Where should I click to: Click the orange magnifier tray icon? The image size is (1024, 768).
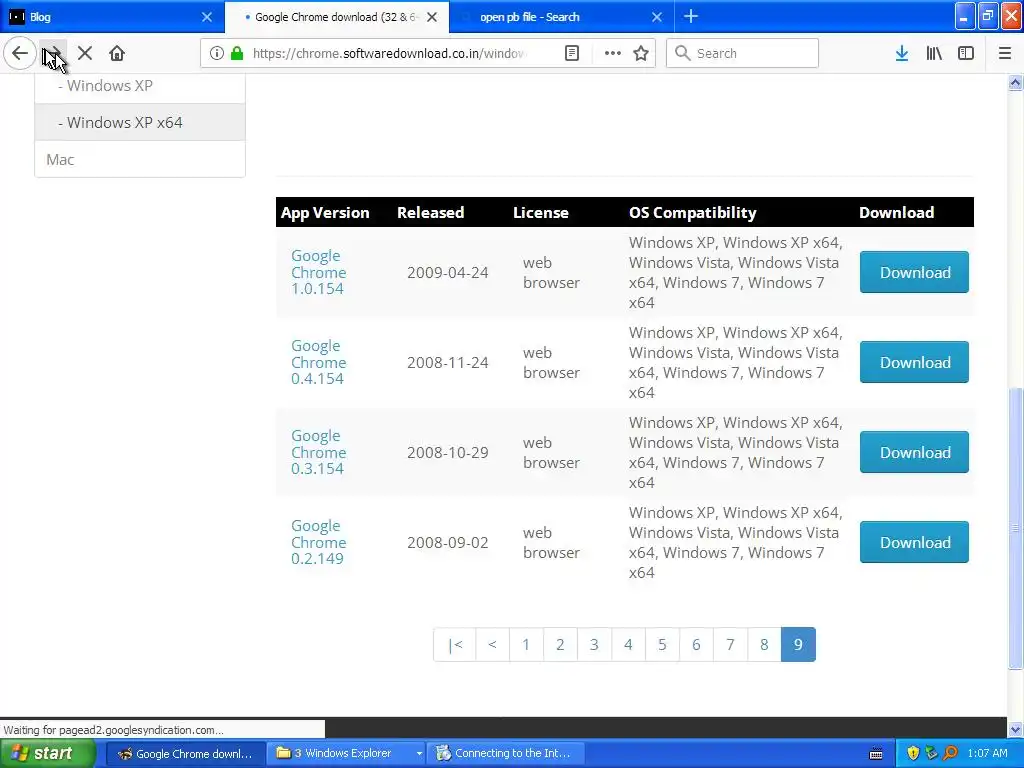[950, 754]
